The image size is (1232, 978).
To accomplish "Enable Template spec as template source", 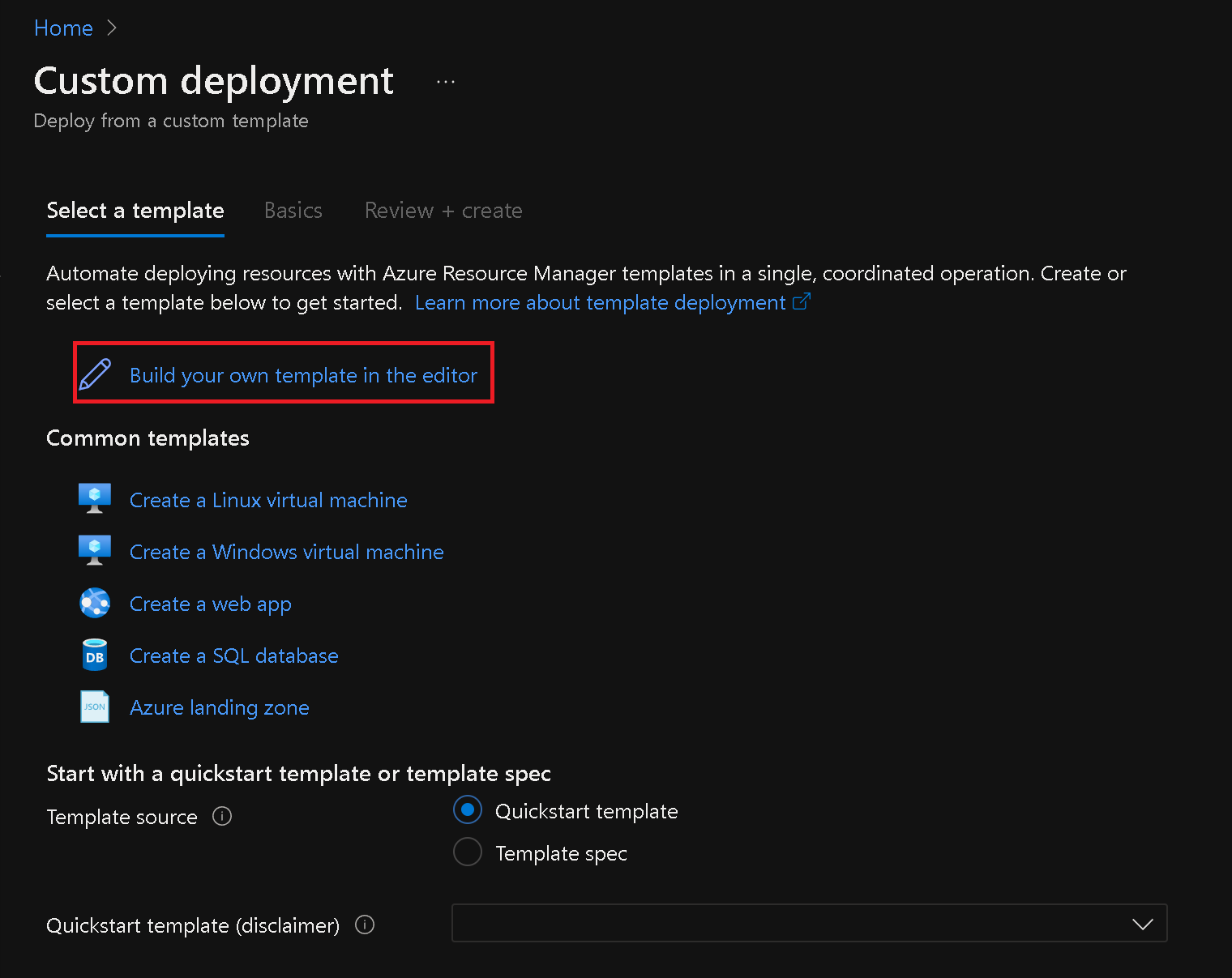I will tap(468, 852).
